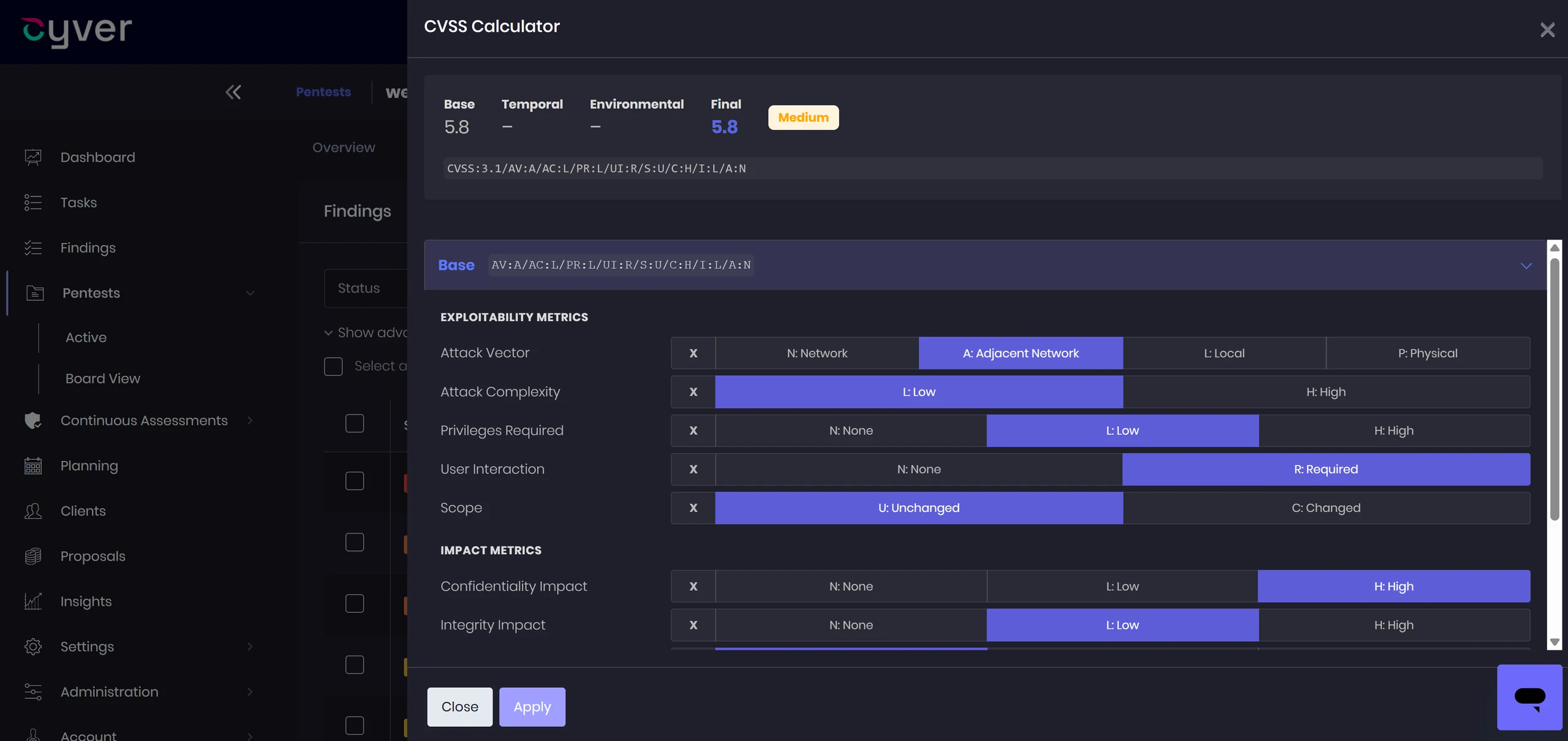
Task: Click the Close button
Action: tap(460, 707)
